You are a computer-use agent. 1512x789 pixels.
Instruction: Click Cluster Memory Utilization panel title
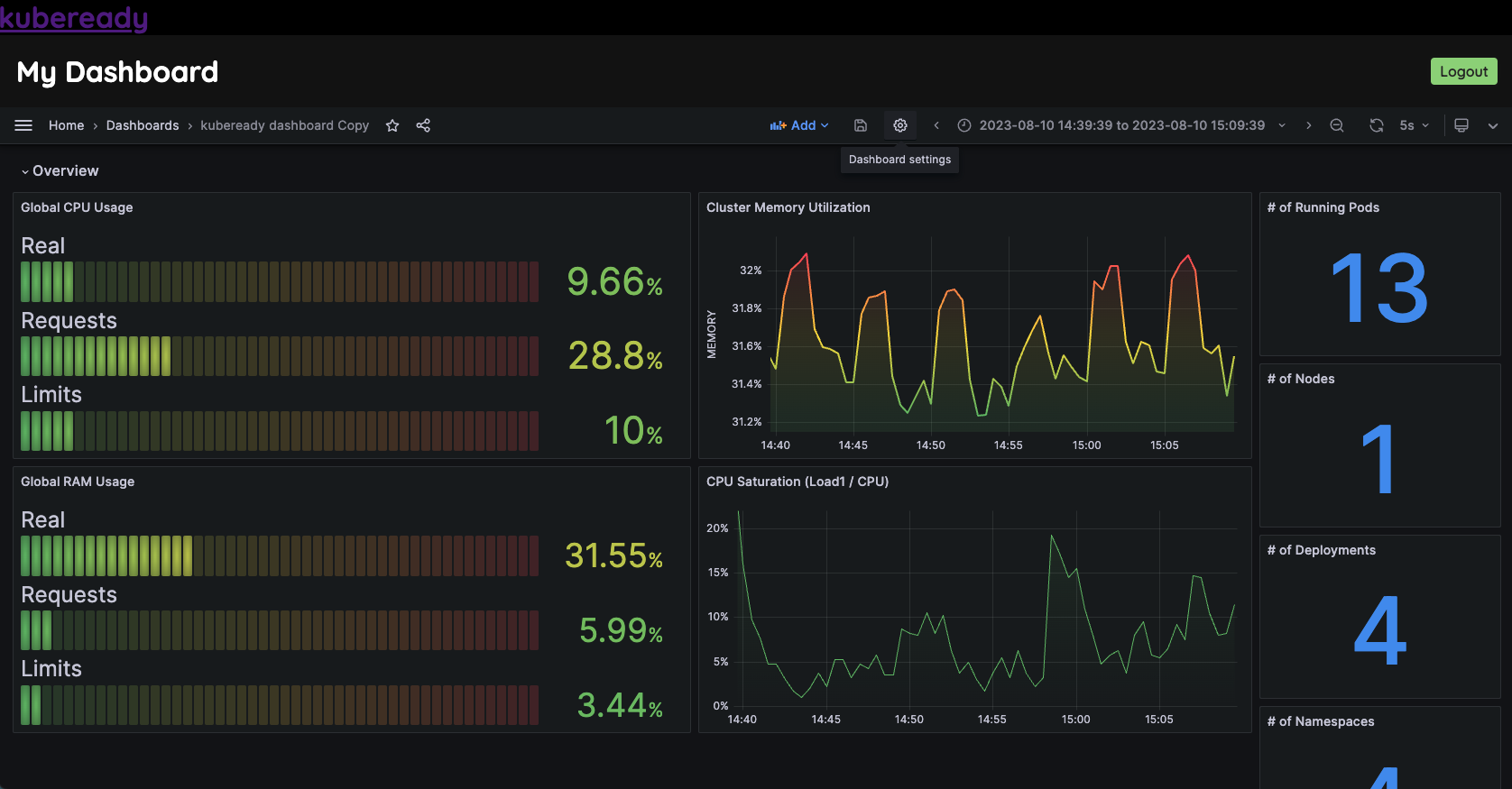pos(788,207)
